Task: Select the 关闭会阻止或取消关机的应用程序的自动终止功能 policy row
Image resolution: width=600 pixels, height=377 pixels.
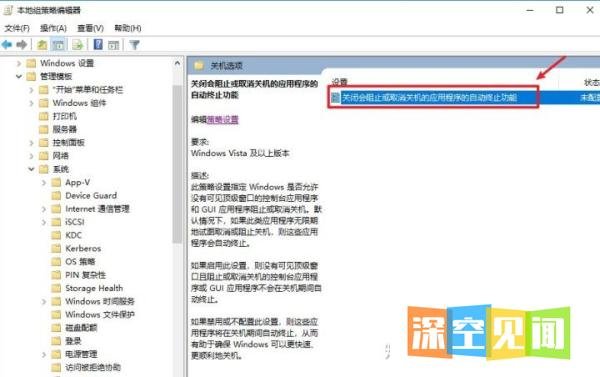Action: point(465,98)
